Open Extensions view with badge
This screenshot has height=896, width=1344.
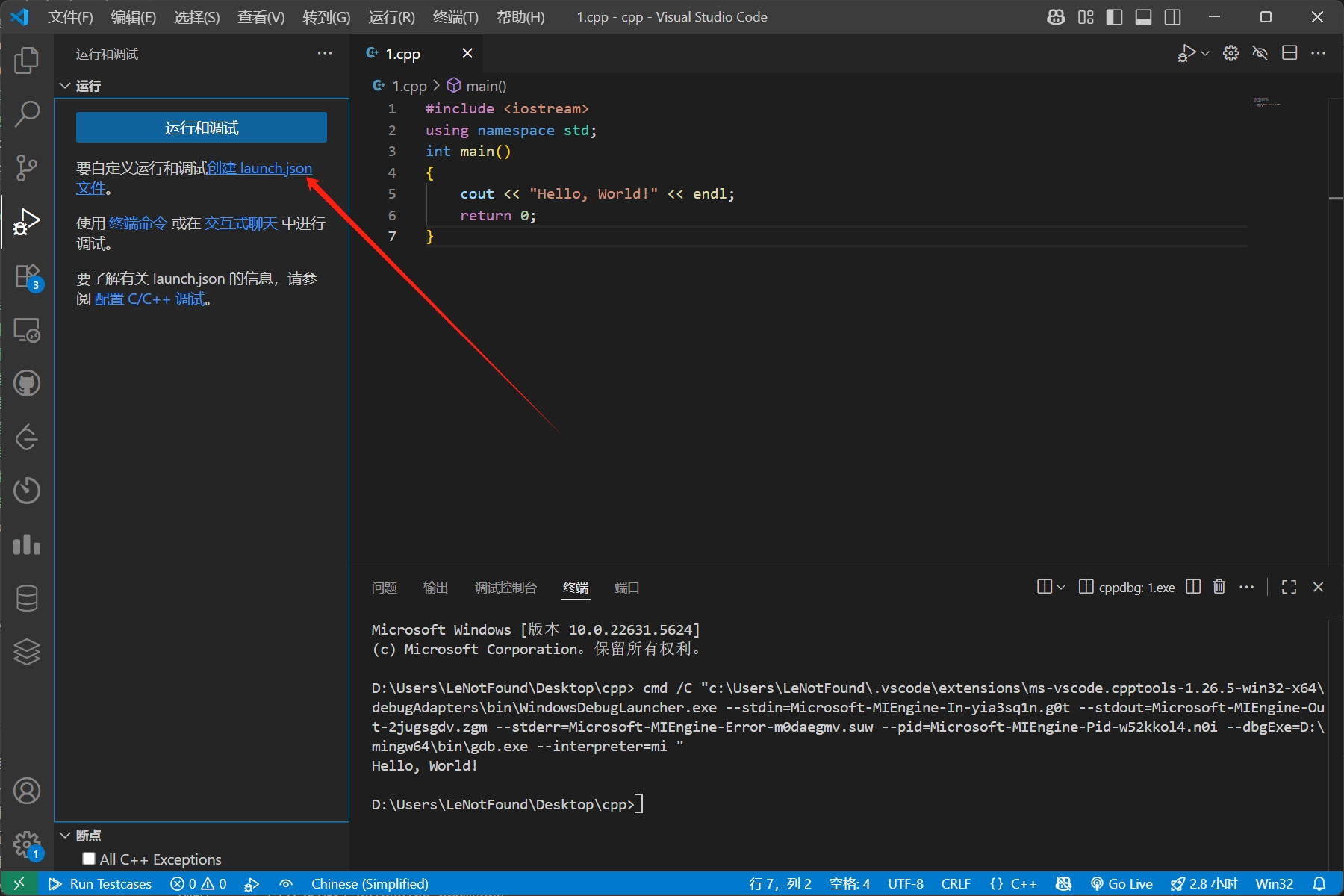click(x=27, y=276)
